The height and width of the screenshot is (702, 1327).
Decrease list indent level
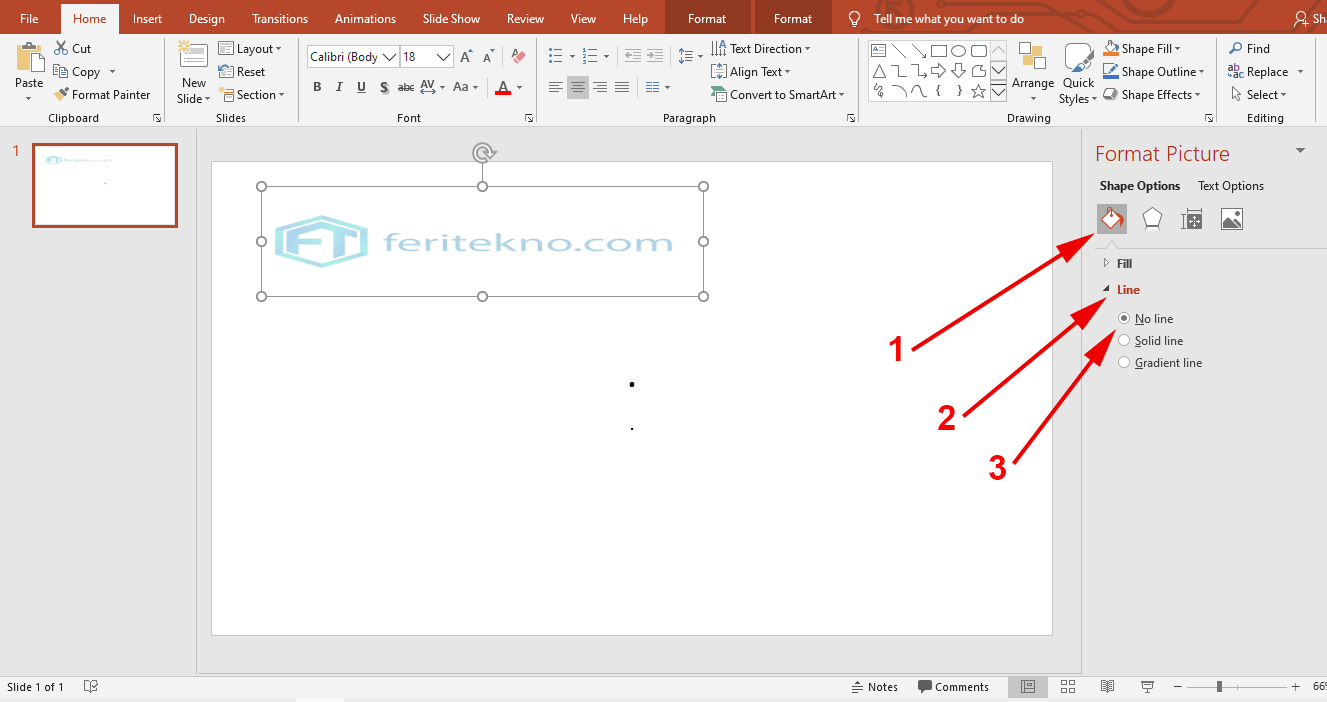tap(632, 57)
